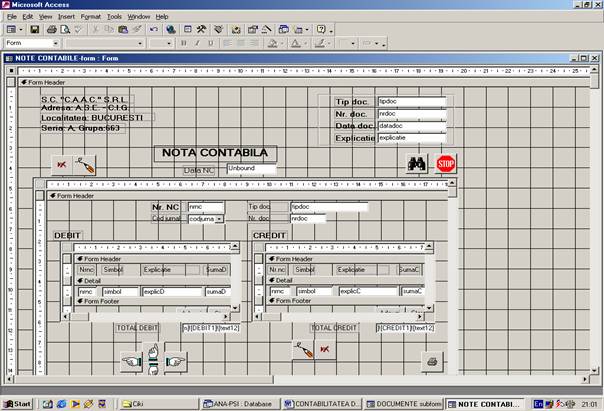
Task: Open the New Object dropdown arrow
Action: tap(307, 30)
